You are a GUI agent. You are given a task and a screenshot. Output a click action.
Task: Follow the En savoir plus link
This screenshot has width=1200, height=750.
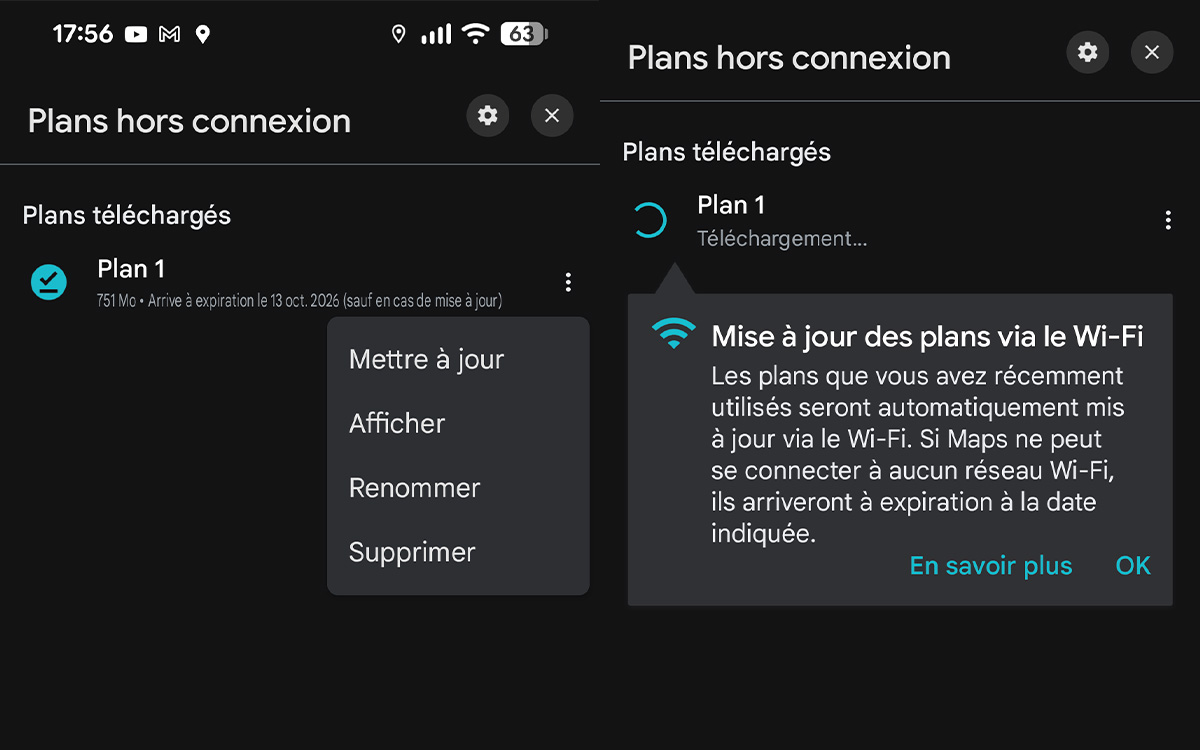(x=990, y=566)
